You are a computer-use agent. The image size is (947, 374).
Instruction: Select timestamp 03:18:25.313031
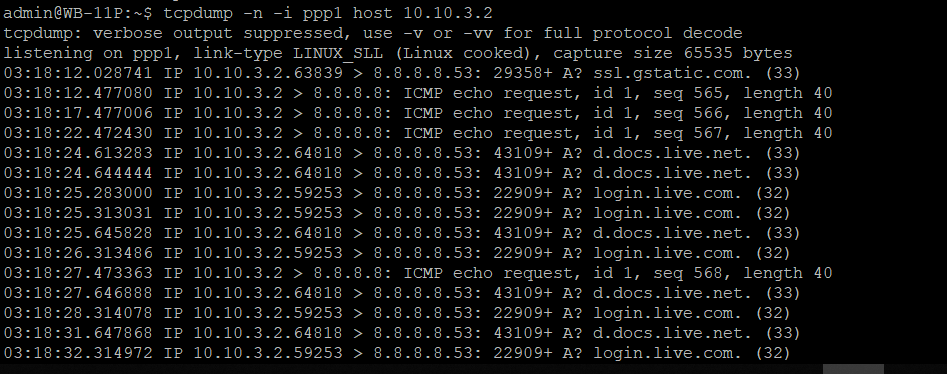click(x=78, y=213)
